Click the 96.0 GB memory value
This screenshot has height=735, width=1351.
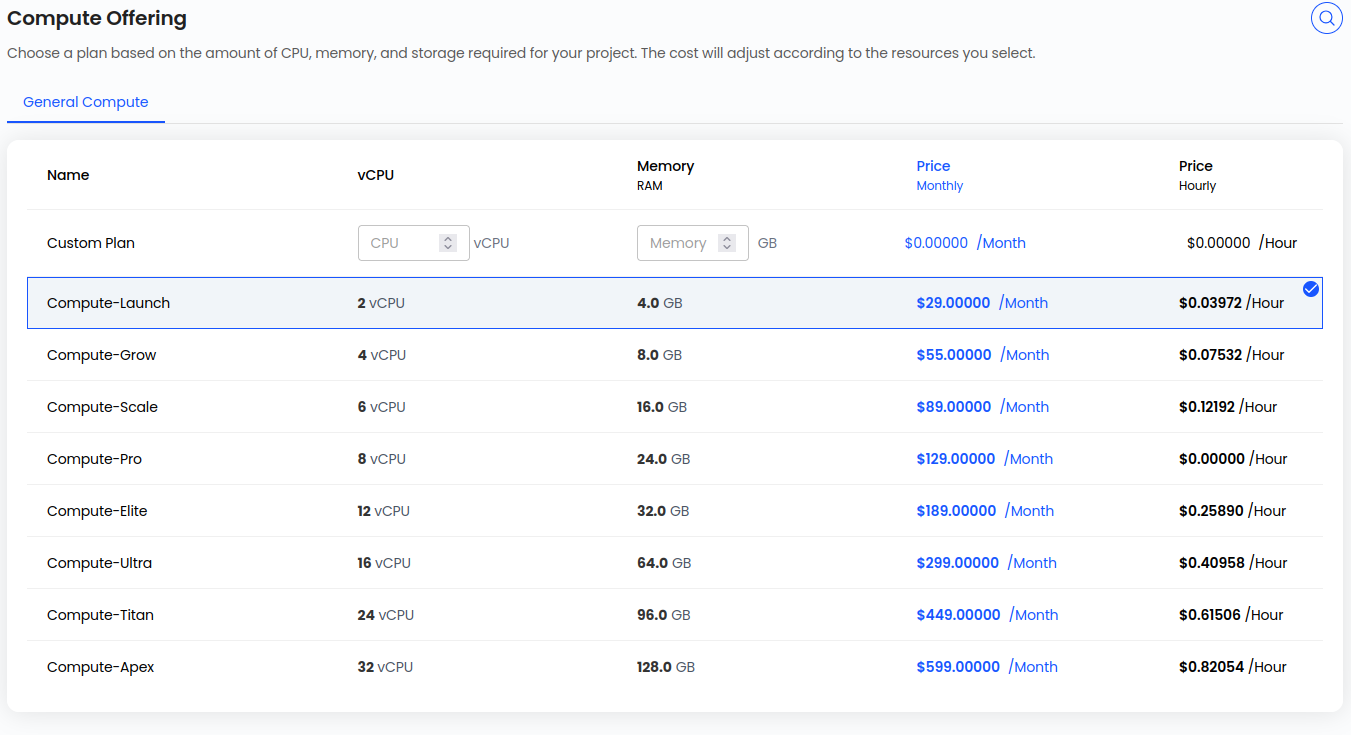coord(664,615)
